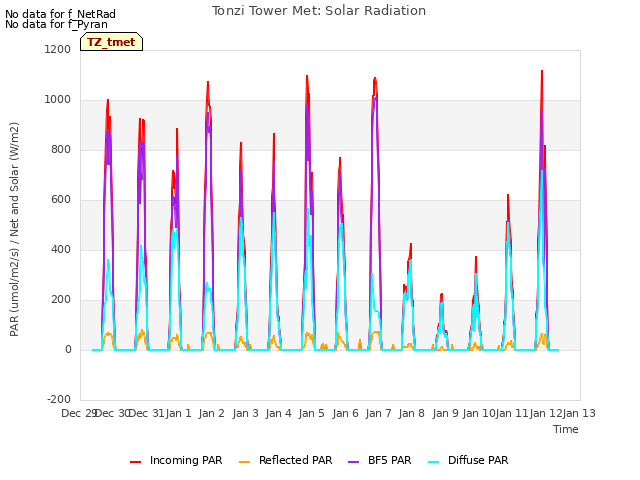Click the y-axis label PAR / Net and Solar
Viewport: 640px width, 480px height.
(x=14, y=229)
